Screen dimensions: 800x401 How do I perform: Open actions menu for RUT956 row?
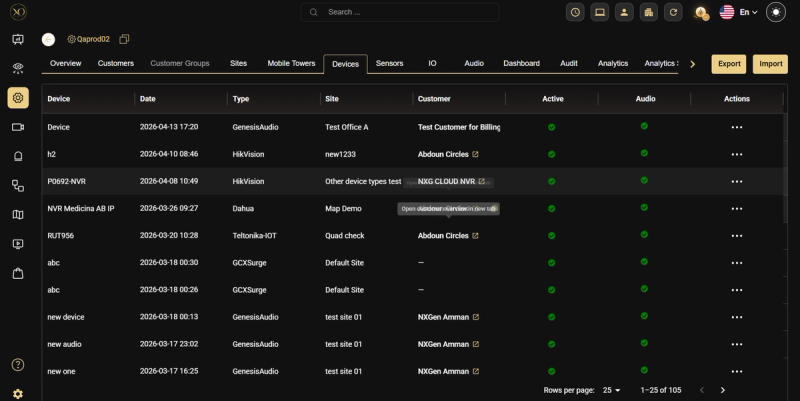point(737,236)
